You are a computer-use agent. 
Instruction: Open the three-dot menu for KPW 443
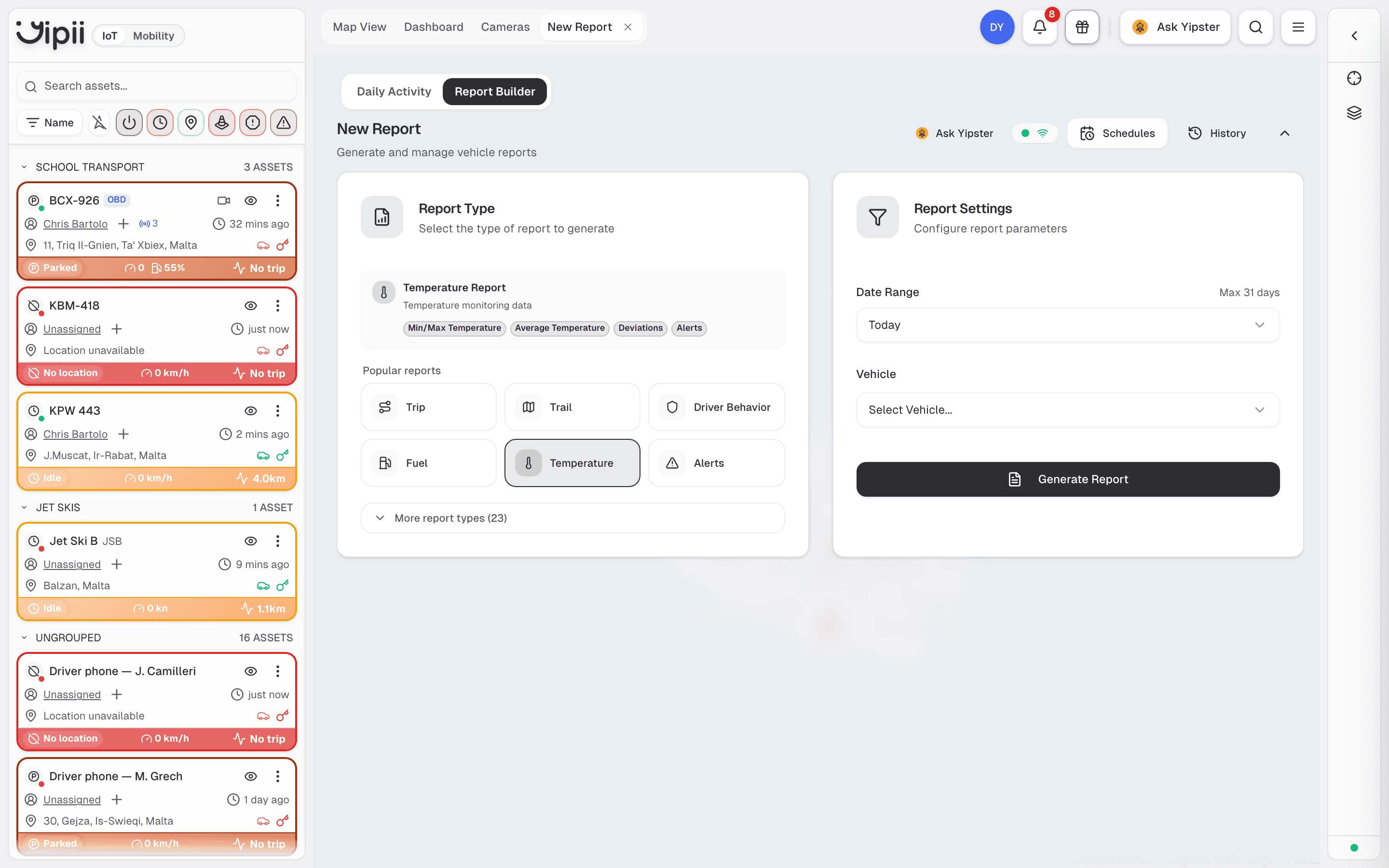click(278, 410)
